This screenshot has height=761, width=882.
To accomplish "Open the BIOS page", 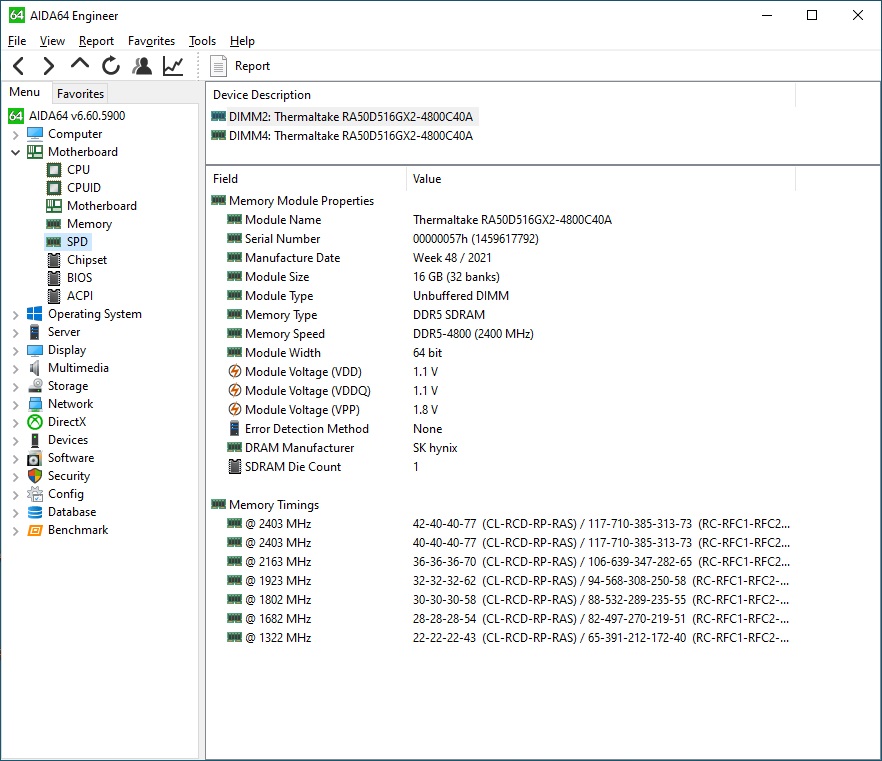I will 79,278.
